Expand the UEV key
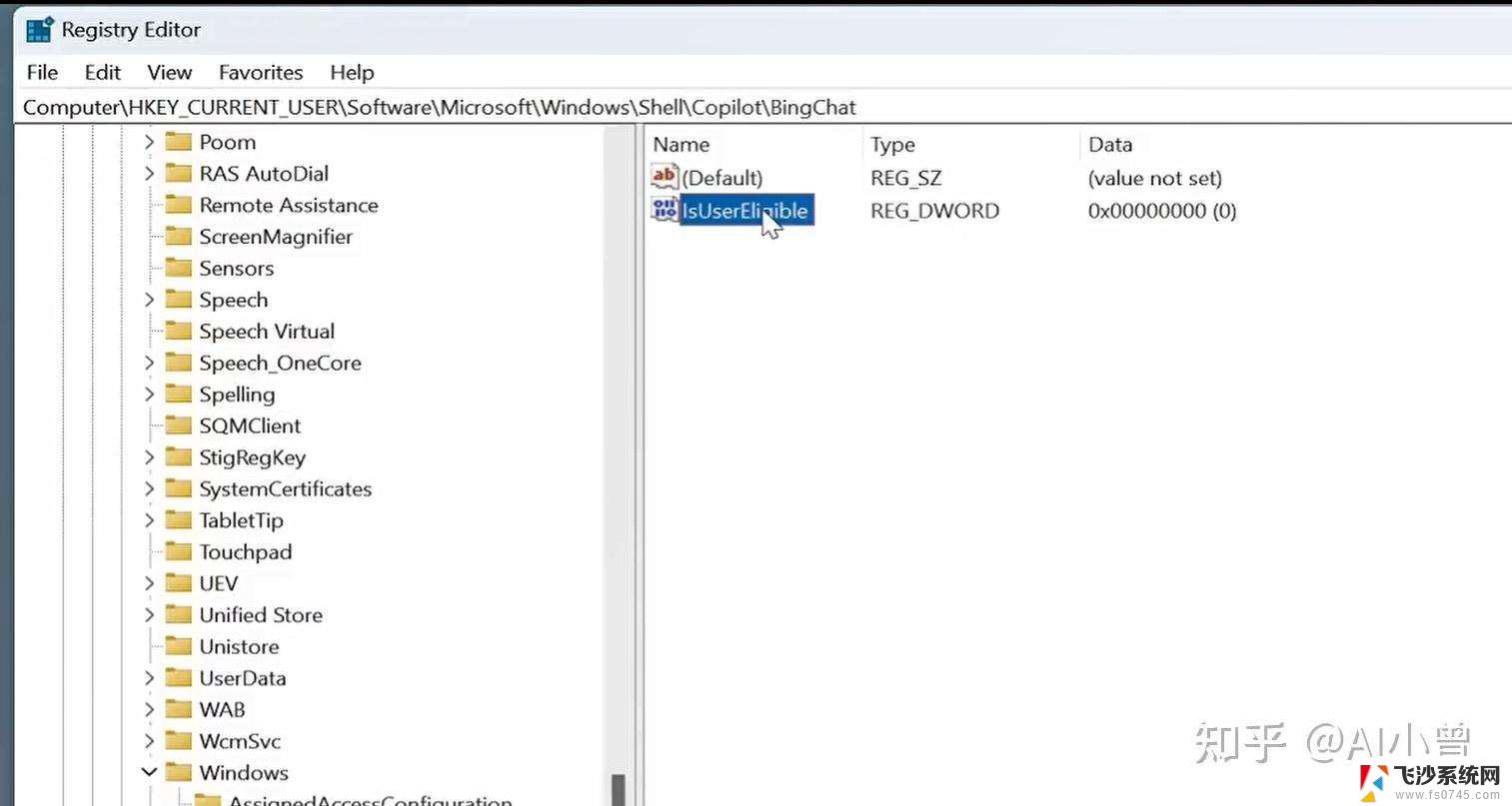The width and height of the screenshot is (1512, 806). [x=149, y=583]
